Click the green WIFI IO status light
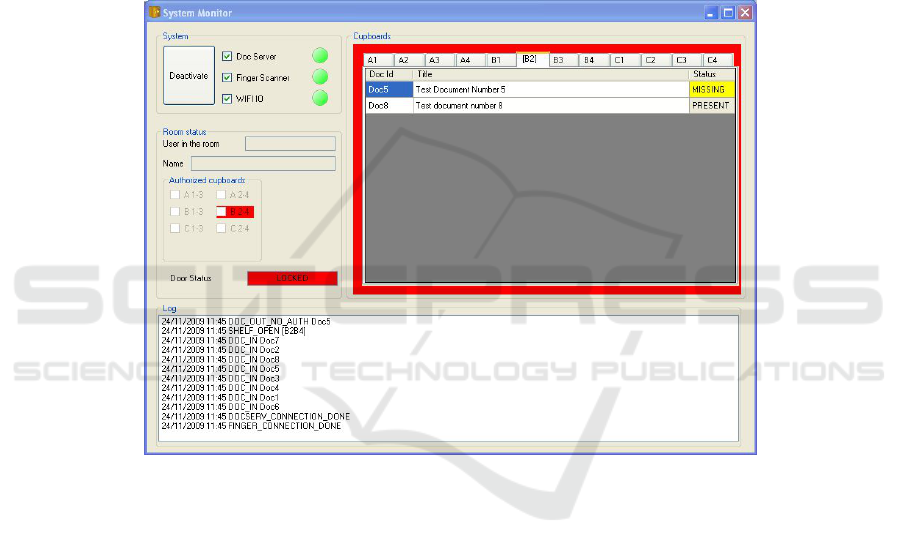 click(320, 98)
